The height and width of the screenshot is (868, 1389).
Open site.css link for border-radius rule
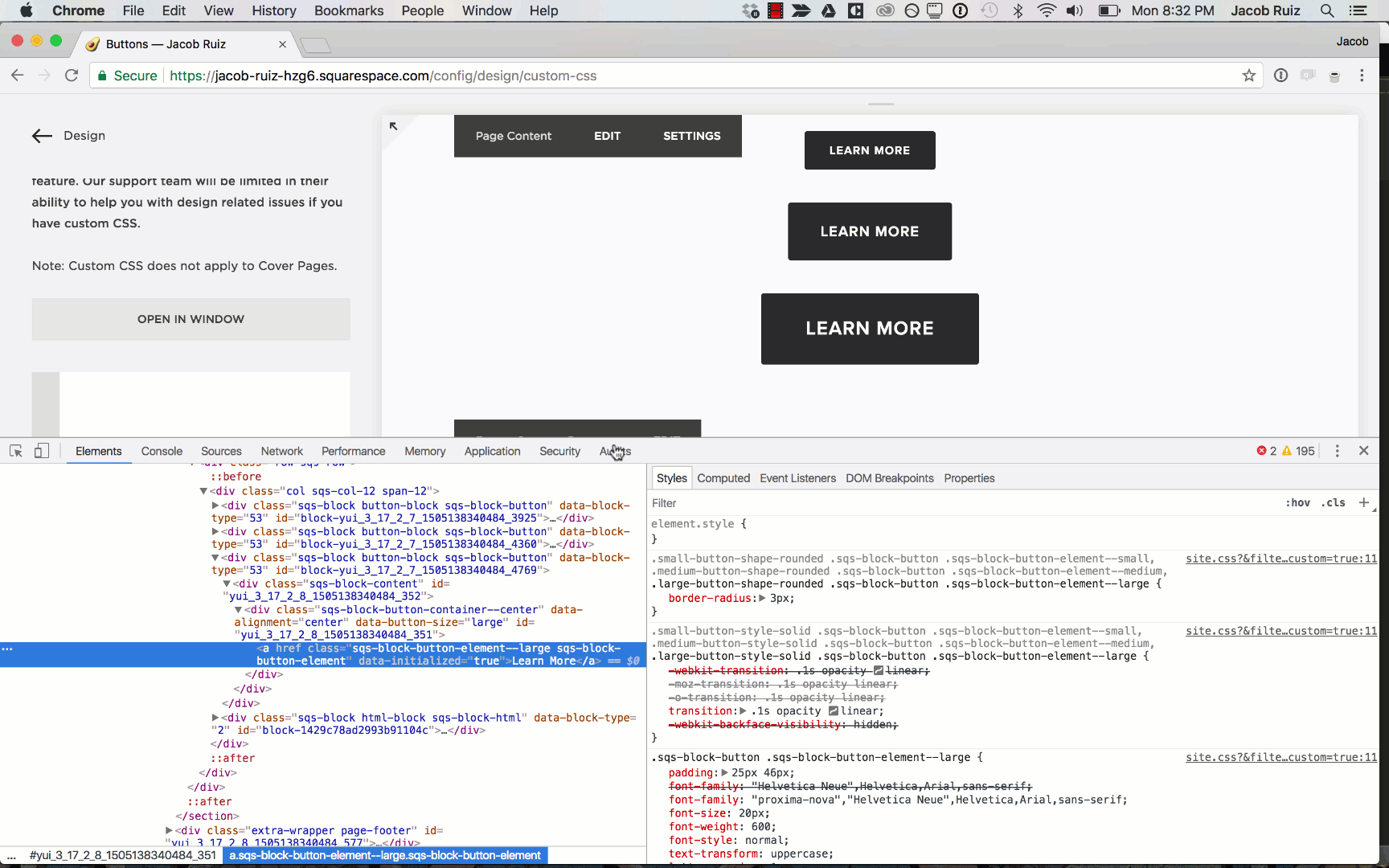[1281, 559]
